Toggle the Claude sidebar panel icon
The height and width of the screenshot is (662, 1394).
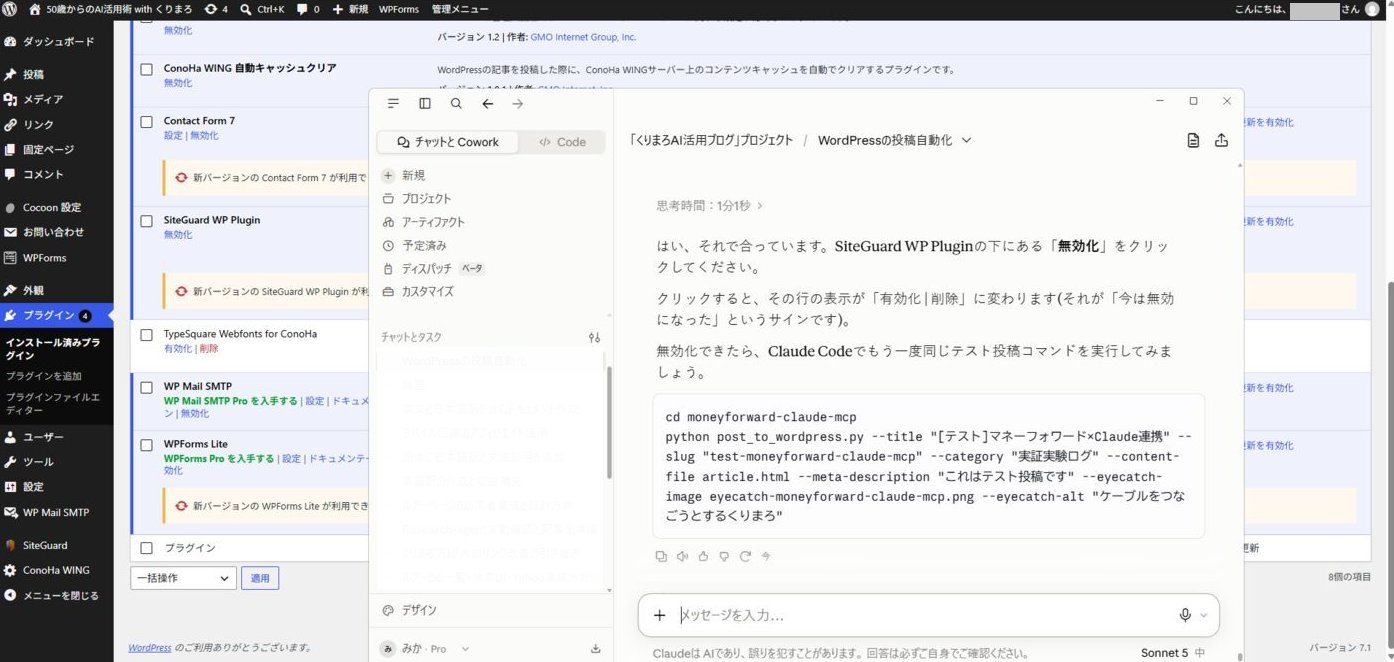425,103
